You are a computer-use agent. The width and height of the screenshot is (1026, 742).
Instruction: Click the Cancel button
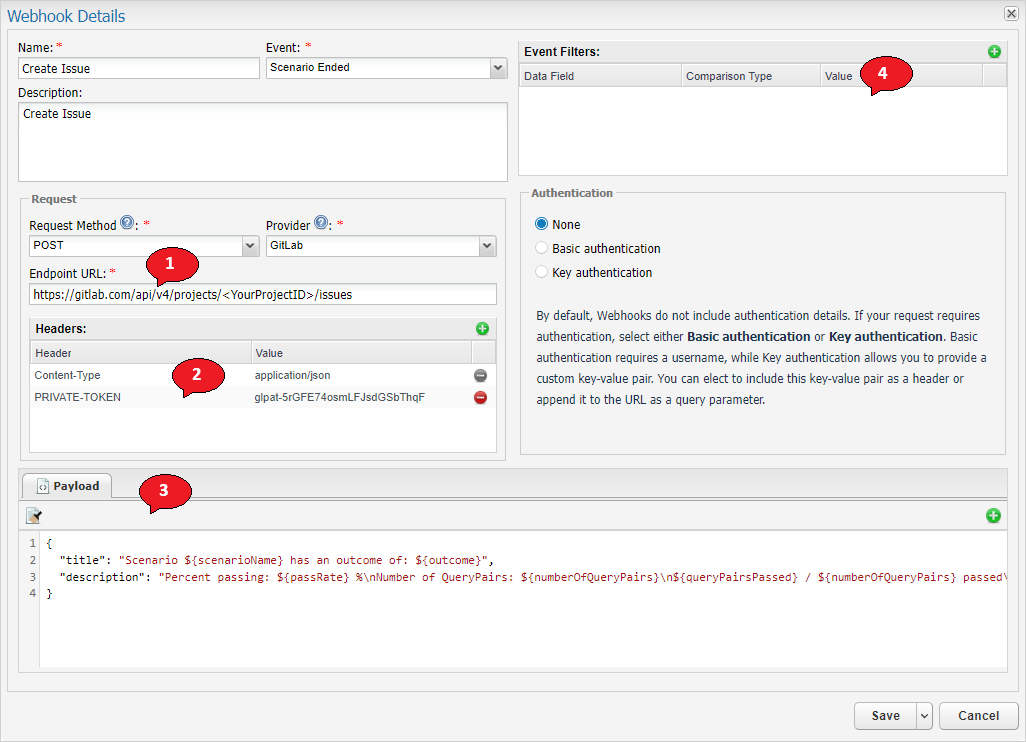point(977,716)
